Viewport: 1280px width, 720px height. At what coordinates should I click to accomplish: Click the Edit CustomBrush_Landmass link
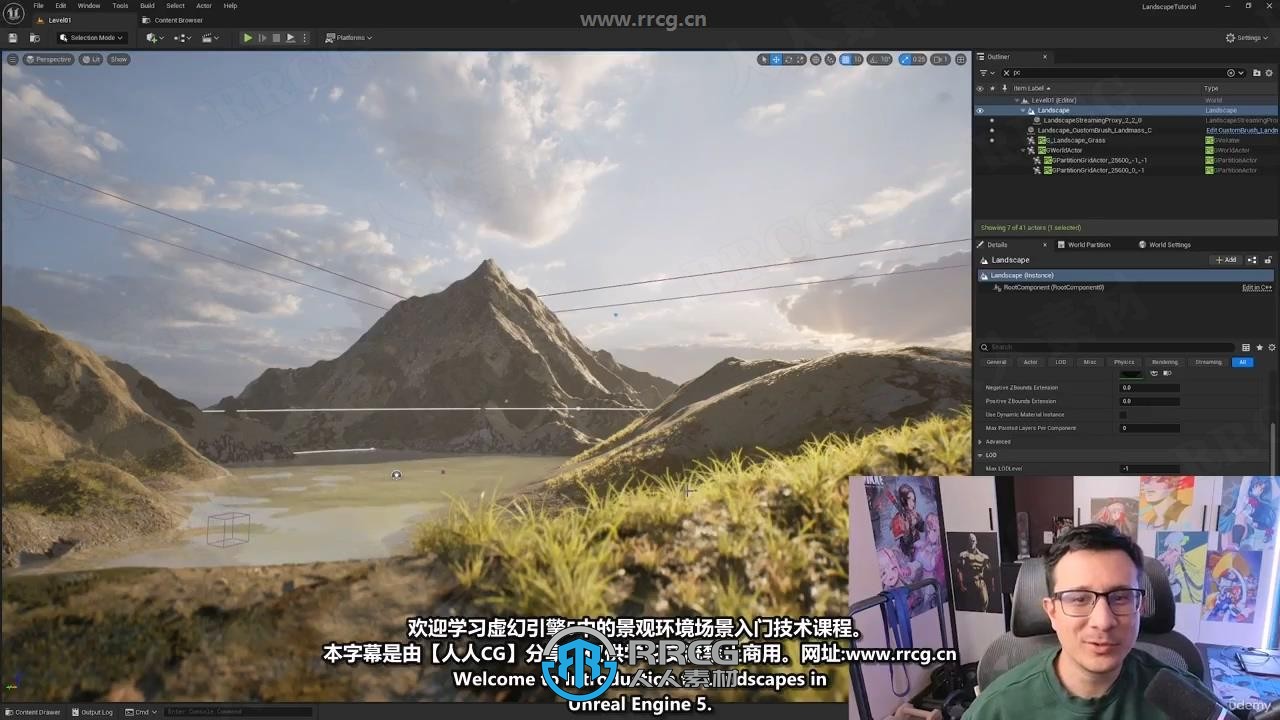click(x=1241, y=130)
